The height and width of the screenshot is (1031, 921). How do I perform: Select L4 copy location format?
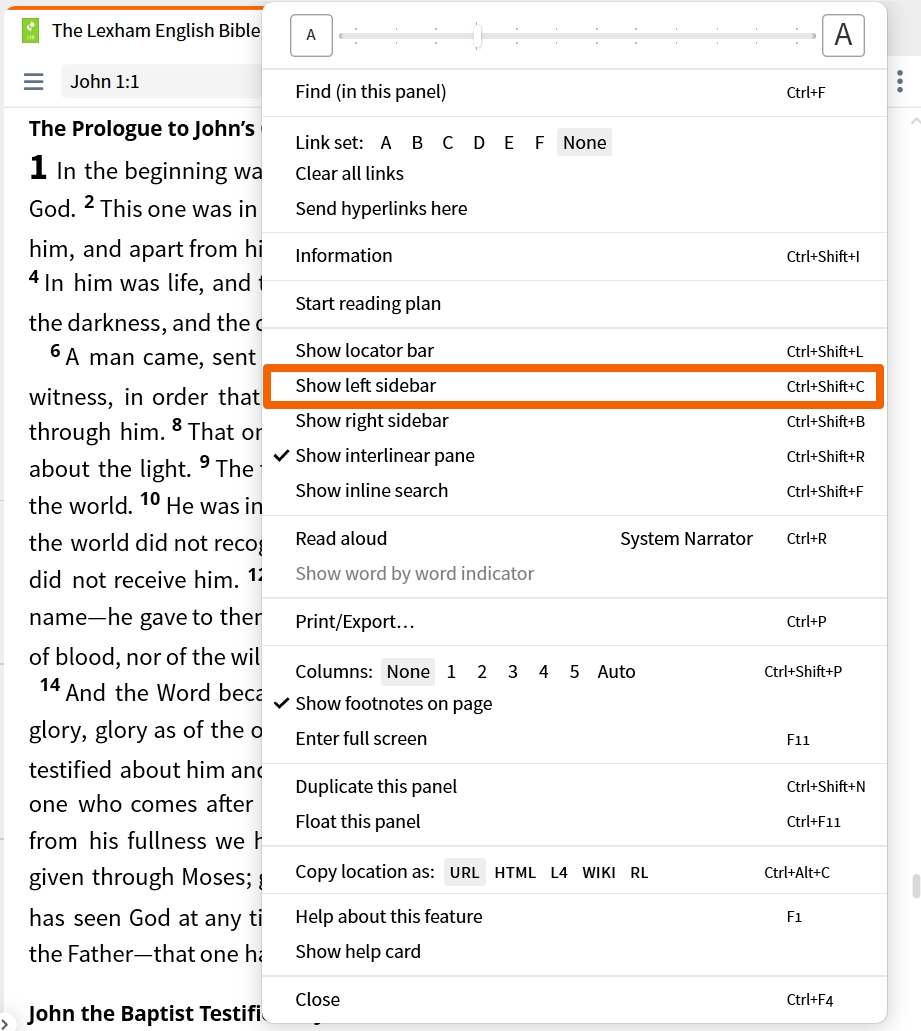(x=559, y=873)
